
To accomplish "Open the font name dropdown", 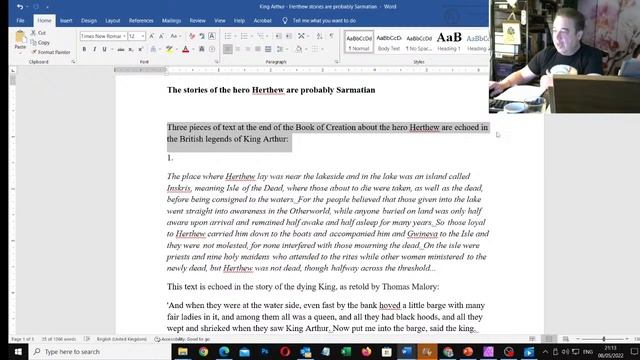I will [124, 36].
